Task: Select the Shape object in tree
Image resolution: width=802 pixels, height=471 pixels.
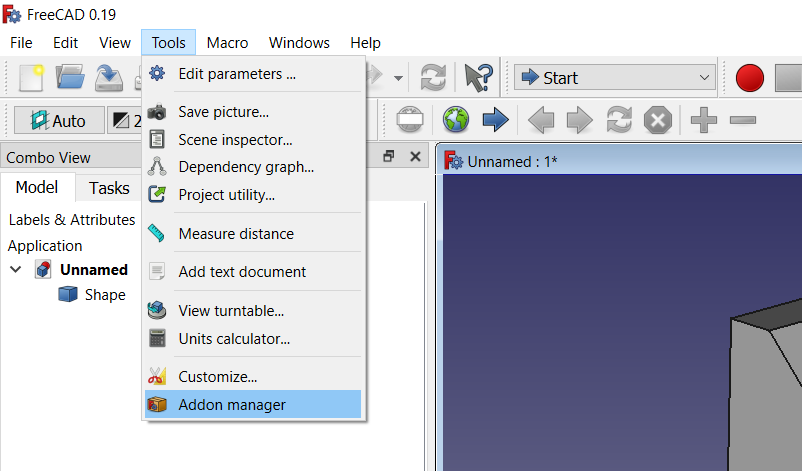Action: coord(105,295)
